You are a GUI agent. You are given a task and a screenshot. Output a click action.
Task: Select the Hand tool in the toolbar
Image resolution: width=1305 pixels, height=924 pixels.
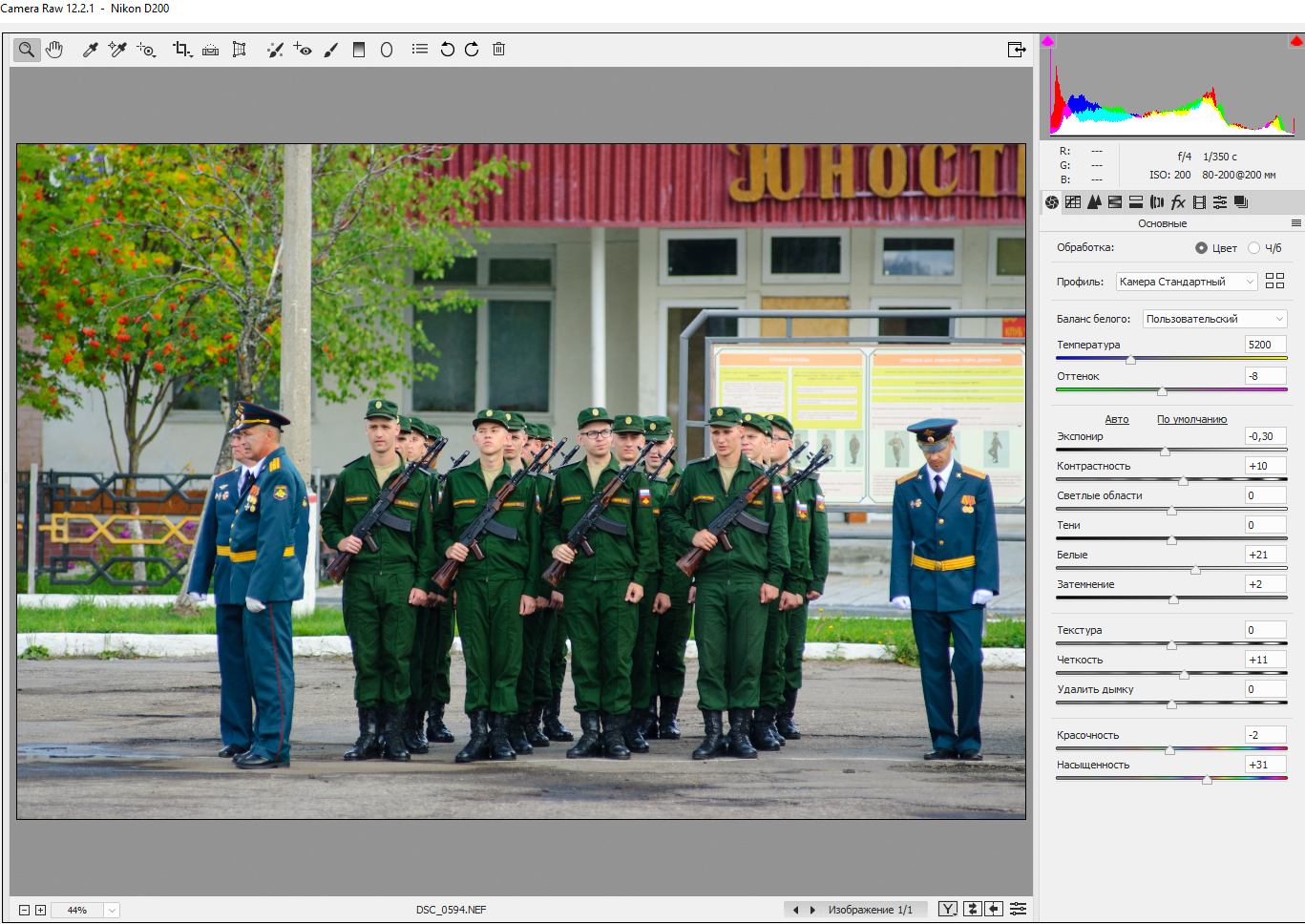click(54, 50)
